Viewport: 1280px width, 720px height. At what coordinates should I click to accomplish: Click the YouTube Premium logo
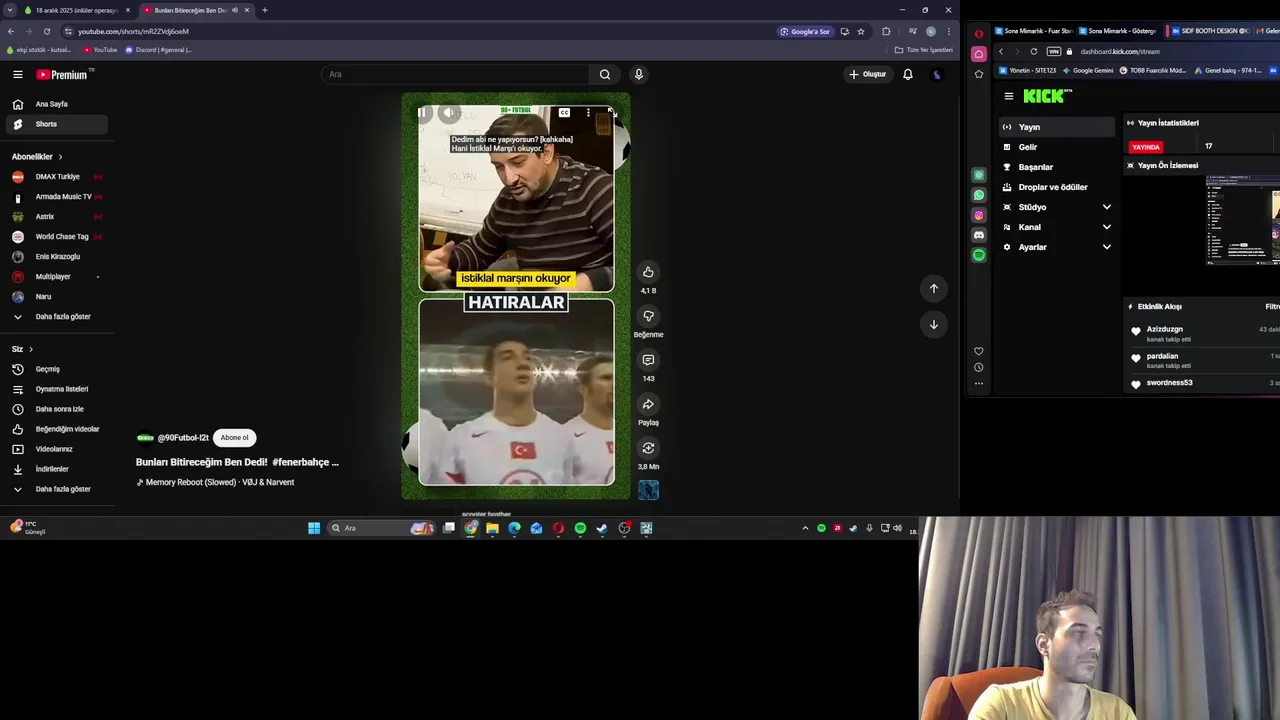[x=63, y=74]
